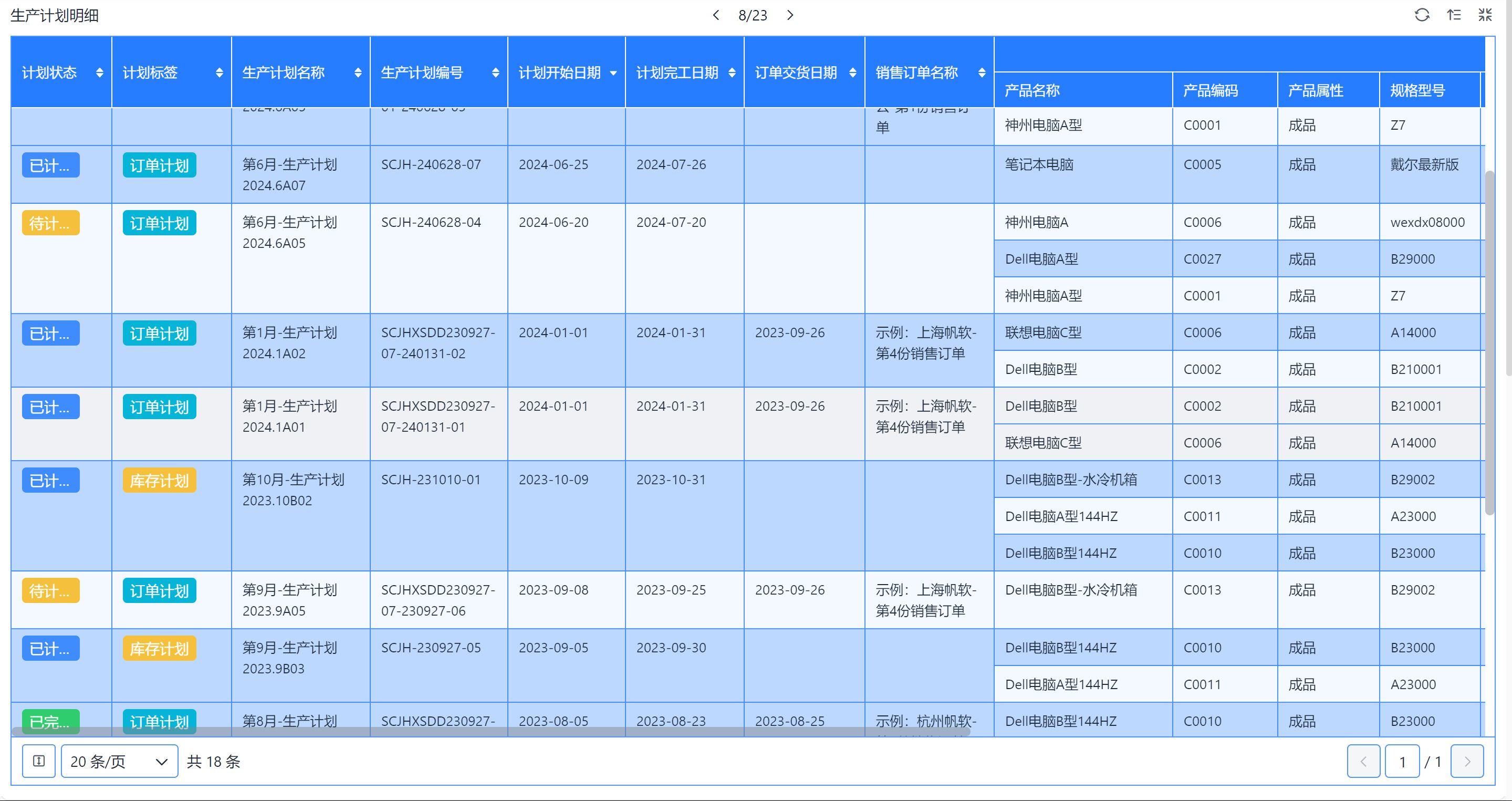Sort by 生产计划编号 column arrows

pos(495,73)
